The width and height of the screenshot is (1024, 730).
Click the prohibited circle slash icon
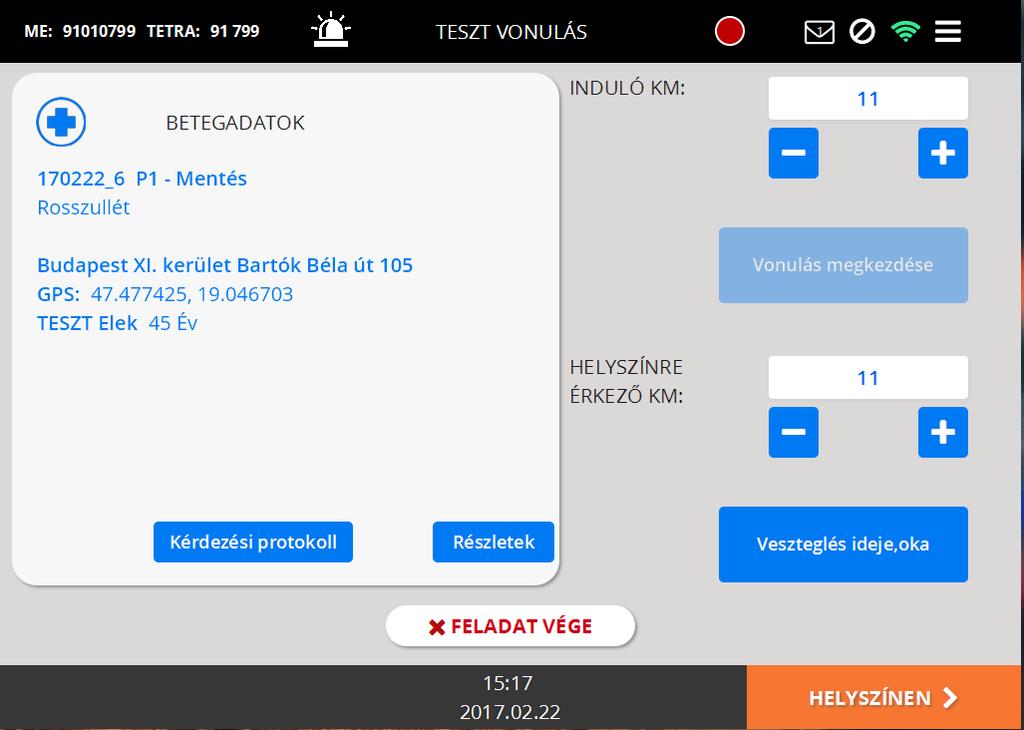click(x=862, y=31)
